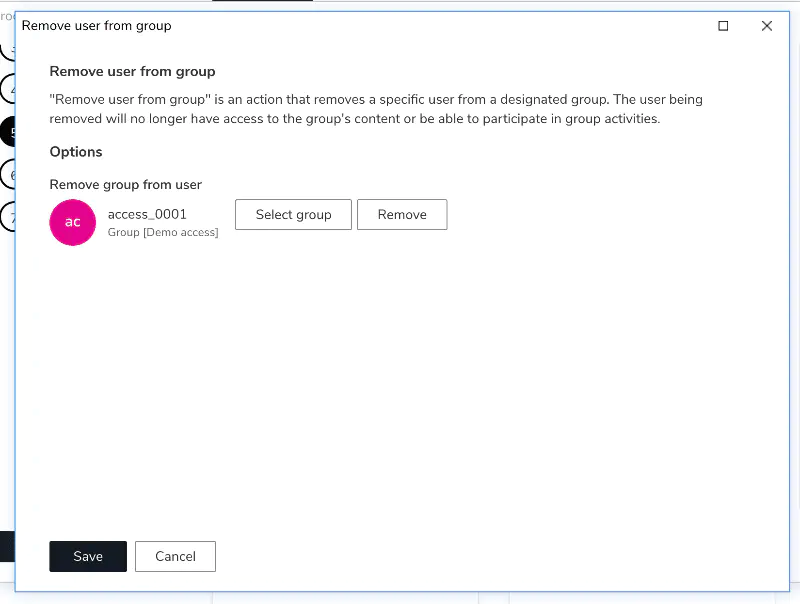Screen dimensions: 800x604
Task: Click the dialog title 'Remove user from group'
Action: 96,26
